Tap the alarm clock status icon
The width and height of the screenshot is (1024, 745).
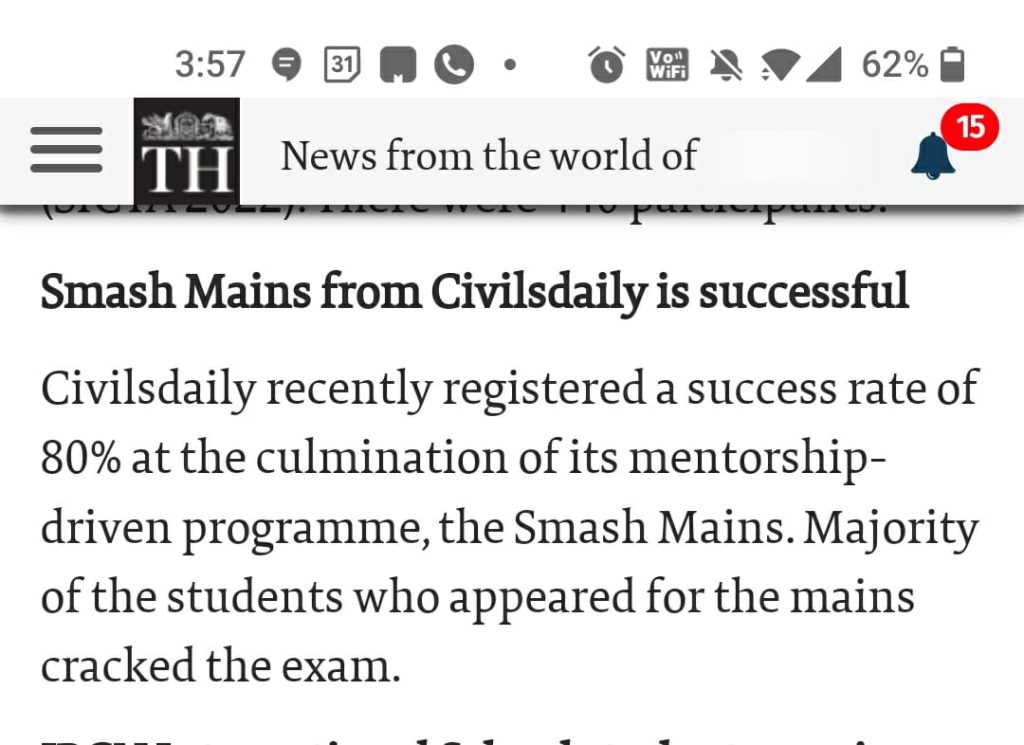(607, 65)
